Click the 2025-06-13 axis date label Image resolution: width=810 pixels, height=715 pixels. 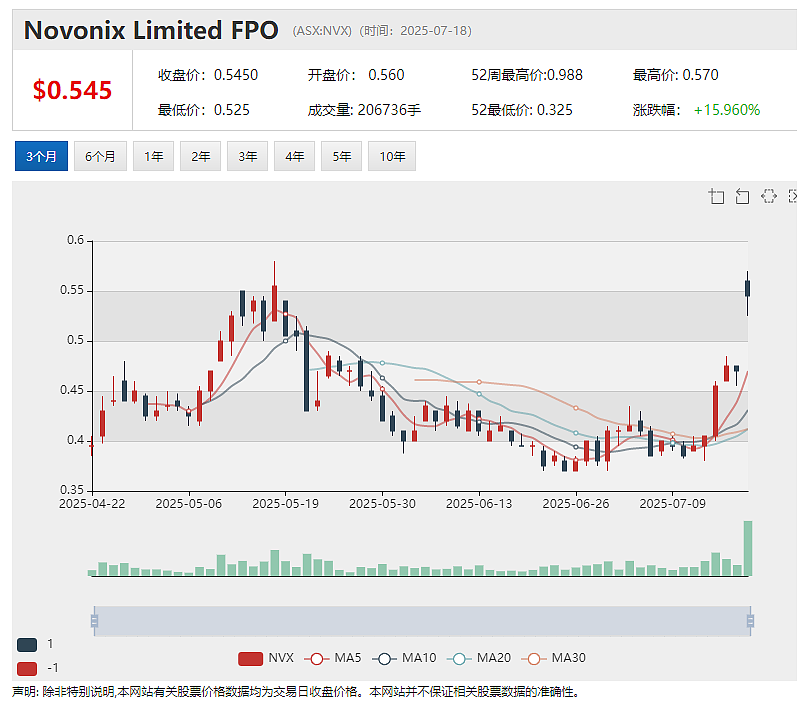click(479, 504)
